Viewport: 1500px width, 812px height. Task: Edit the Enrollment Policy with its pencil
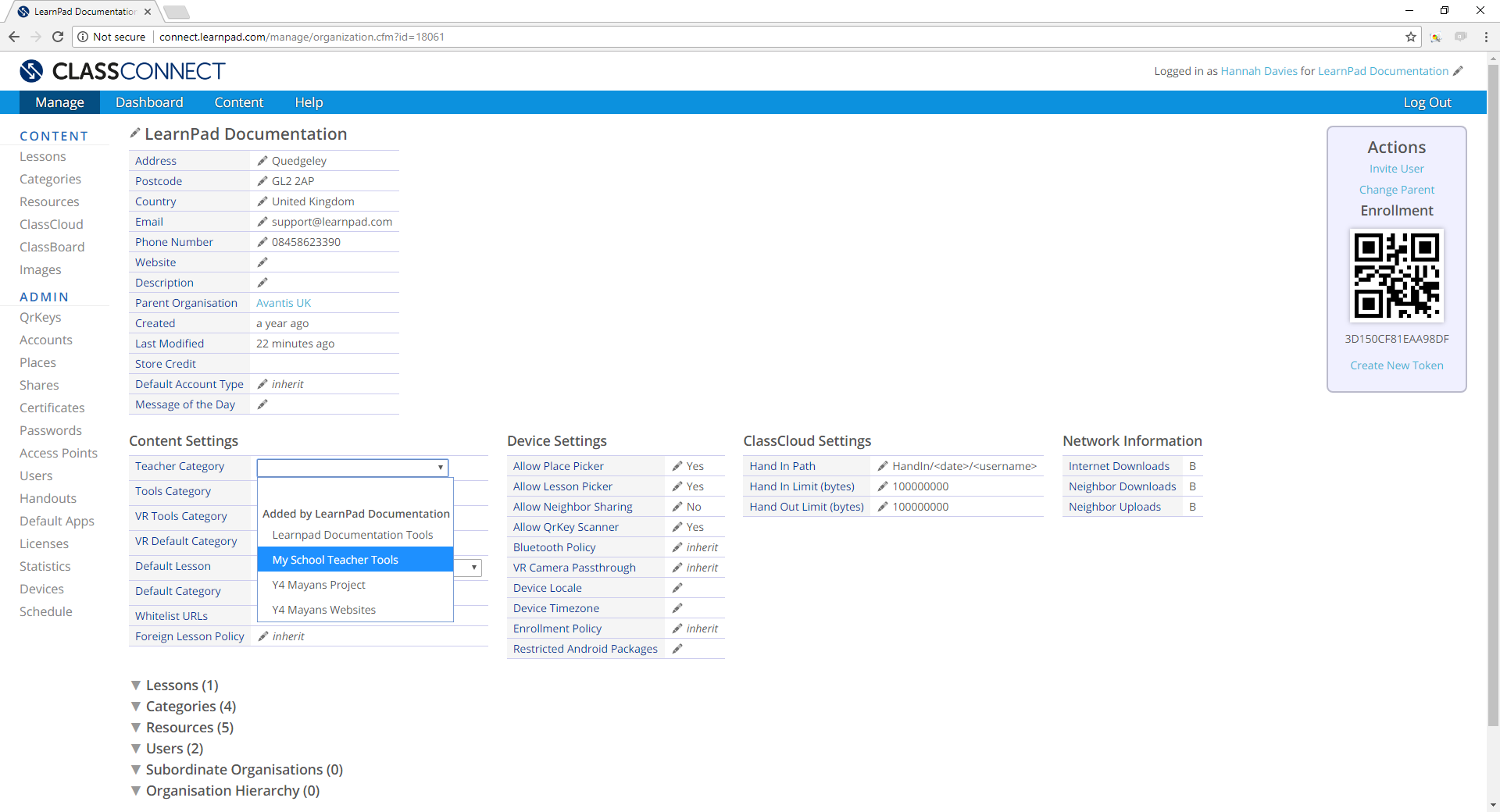click(x=677, y=629)
